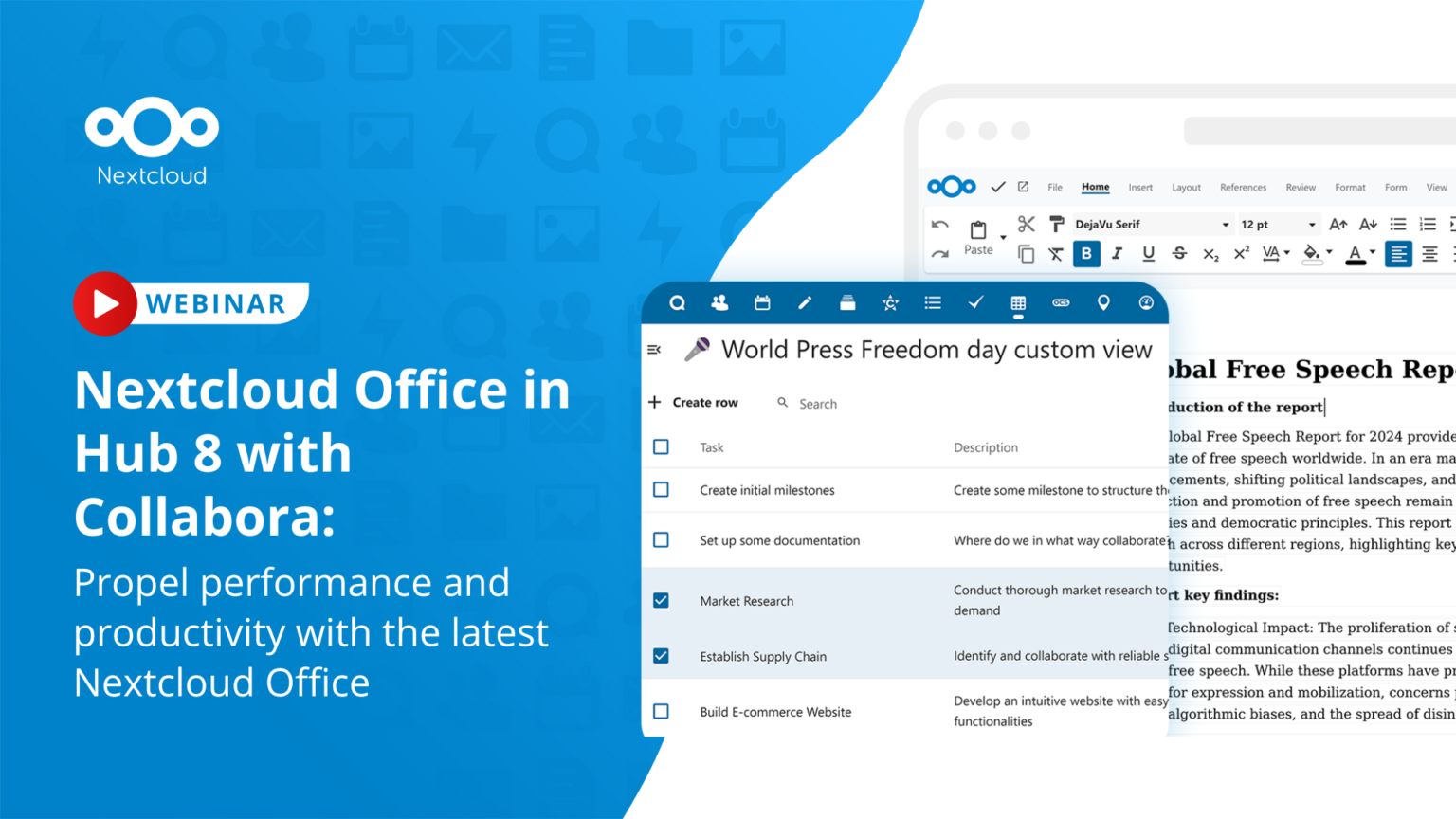Cut selection with the scissors icon
The image size is (1456, 819).
(x=1026, y=224)
